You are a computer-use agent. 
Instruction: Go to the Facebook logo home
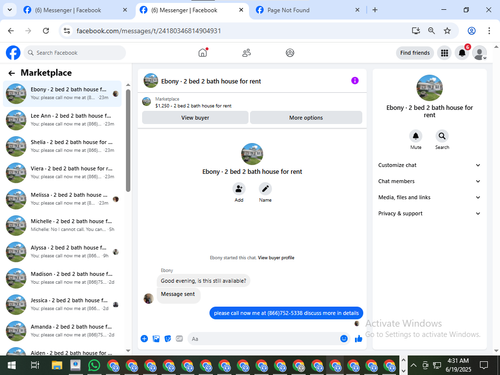[13, 53]
